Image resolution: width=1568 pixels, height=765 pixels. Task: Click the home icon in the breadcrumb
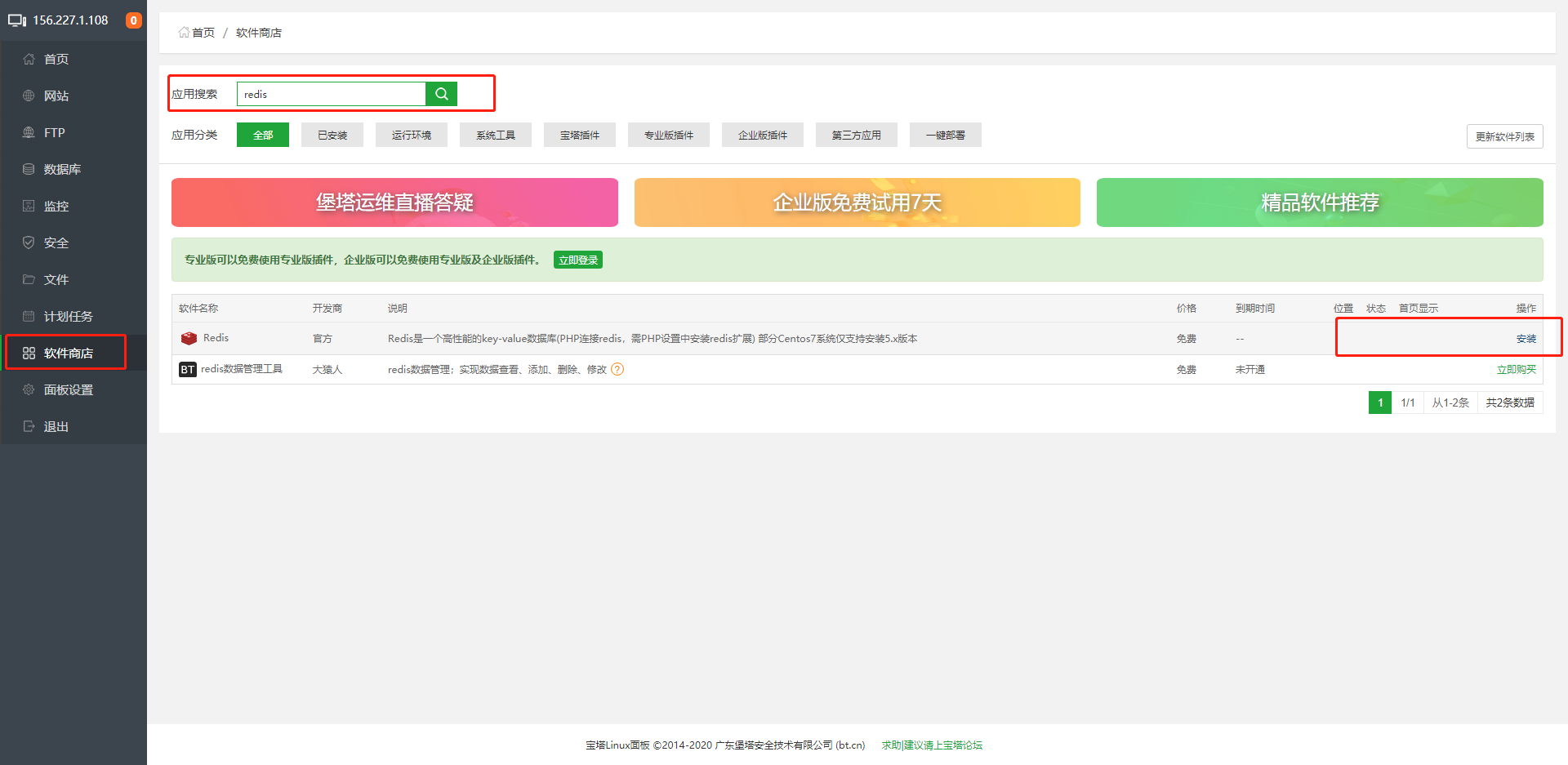coord(184,33)
